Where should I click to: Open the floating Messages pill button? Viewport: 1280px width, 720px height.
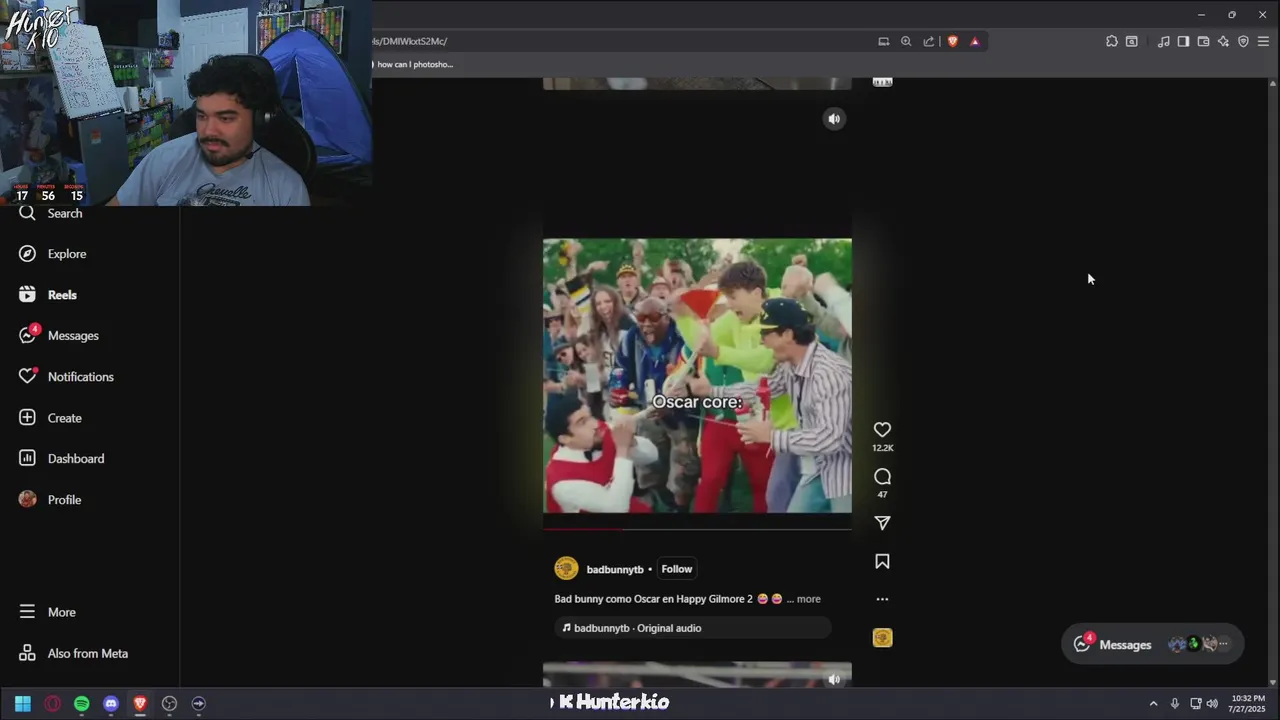point(1152,645)
